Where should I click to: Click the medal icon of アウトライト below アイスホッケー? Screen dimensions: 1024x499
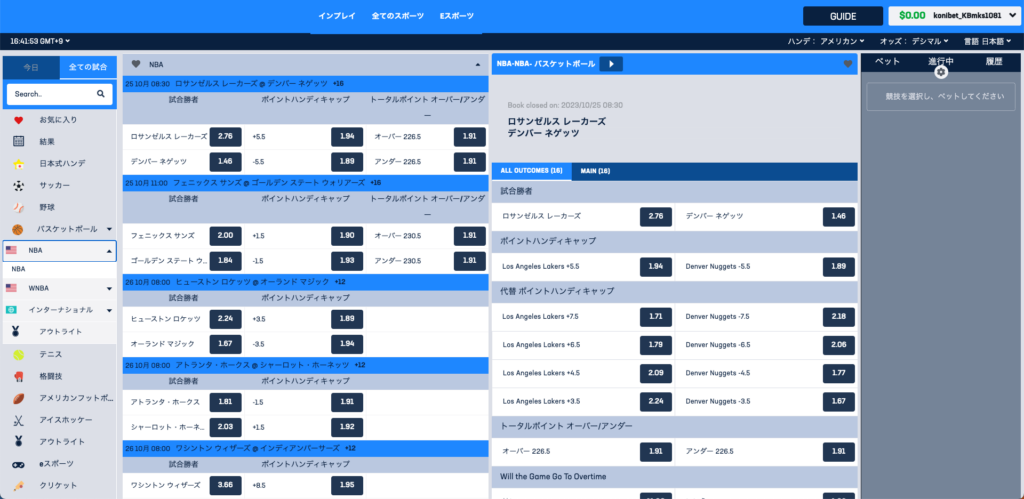[x=18, y=442]
